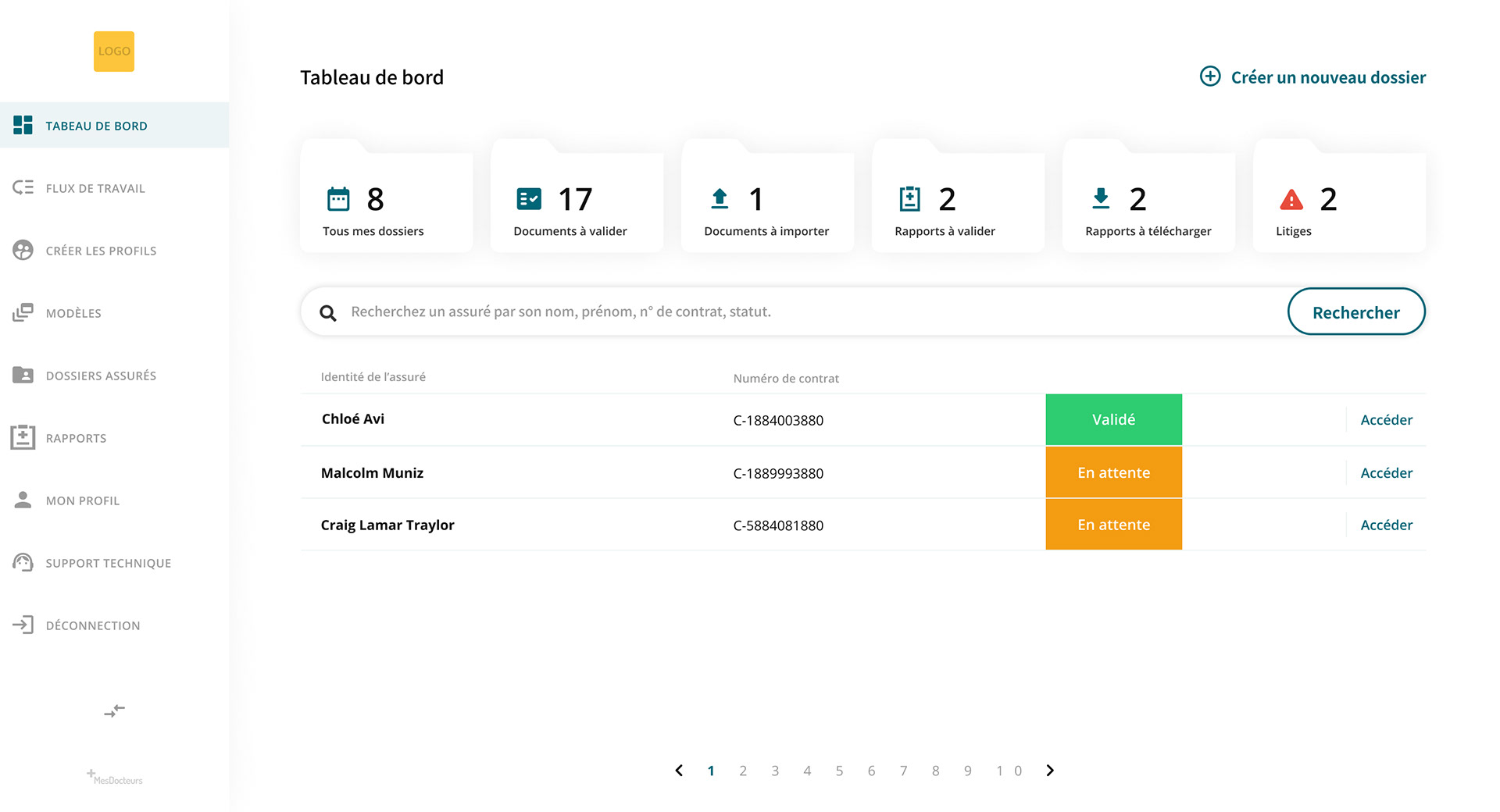
Task: Click the name Craig Lamar Traylor
Action: coord(387,525)
